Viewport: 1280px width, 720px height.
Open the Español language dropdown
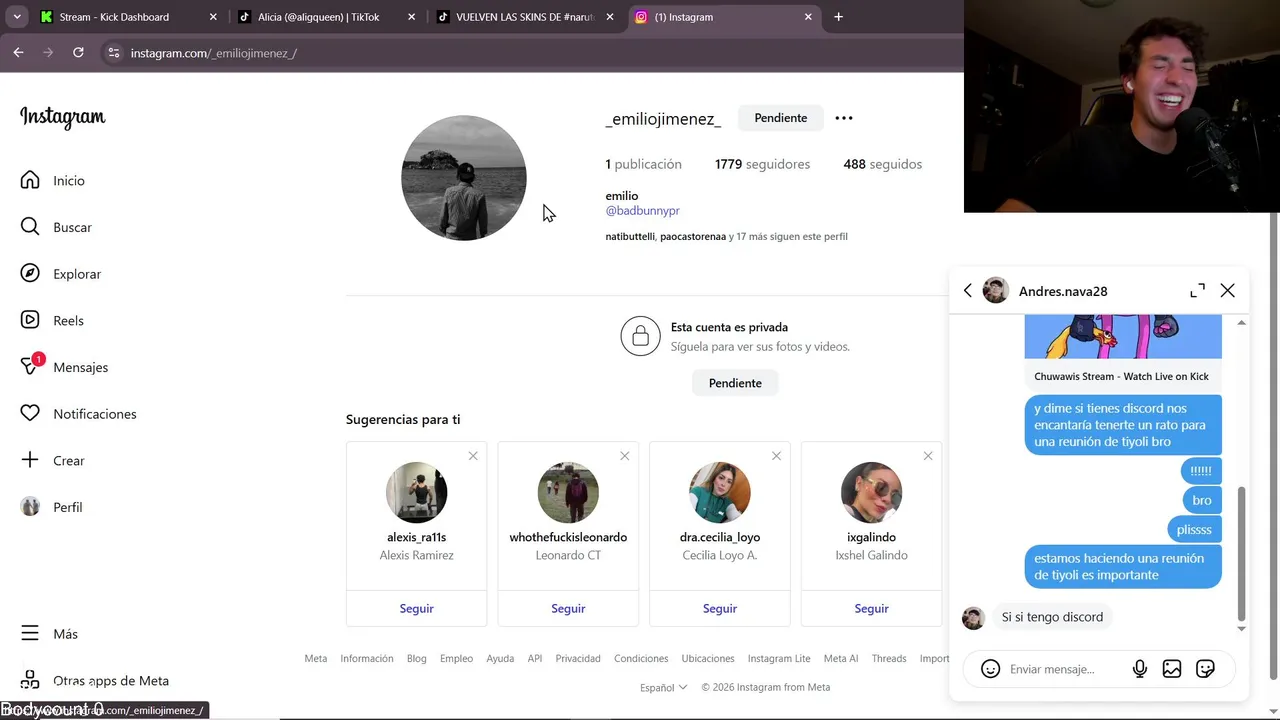tap(664, 687)
